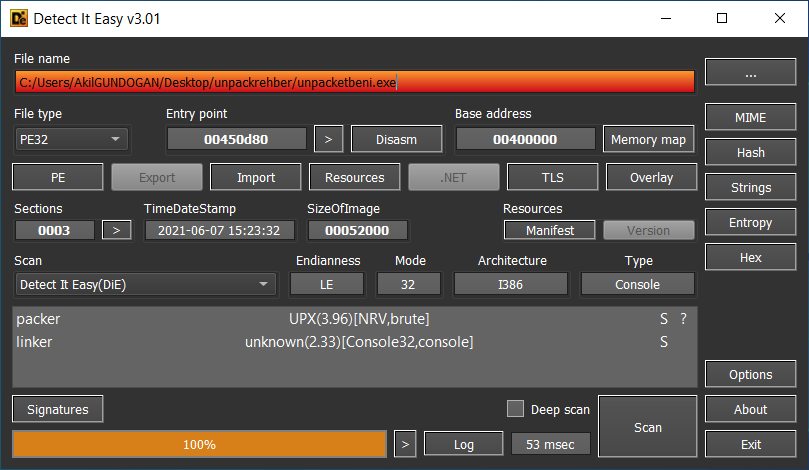
Task: Click the Architecture I386 field
Action: (510, 284)
